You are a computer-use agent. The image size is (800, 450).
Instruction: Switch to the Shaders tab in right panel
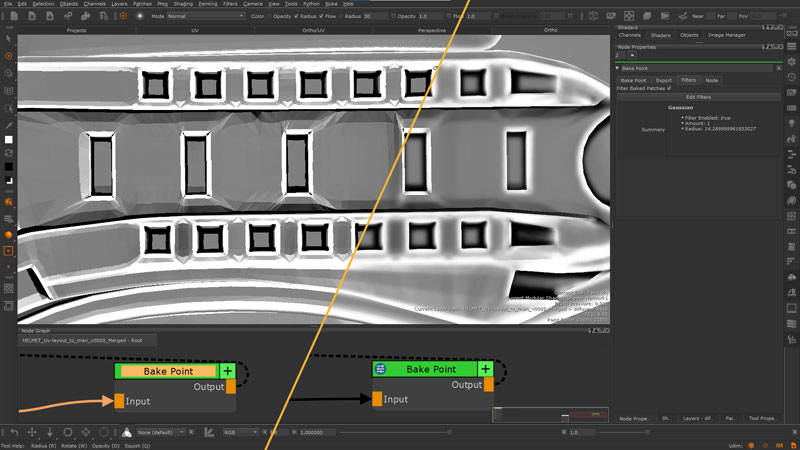coord(660,35)
